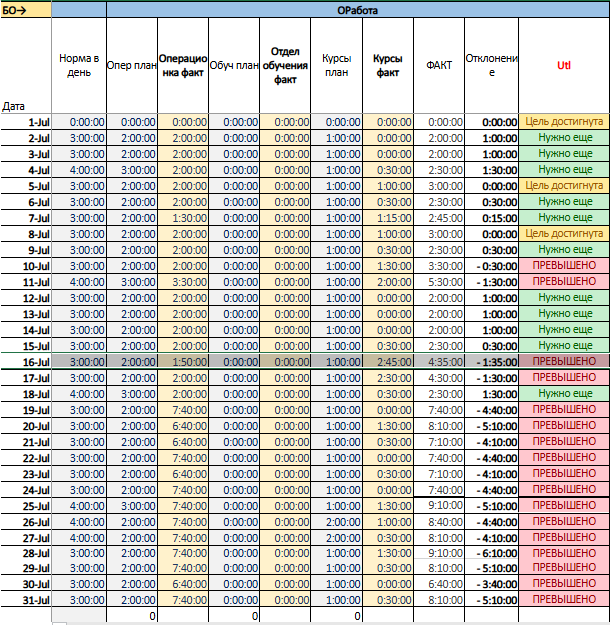Click the red Utl header cell
This screenshot has height=625, width=610.
coord(564,66)
